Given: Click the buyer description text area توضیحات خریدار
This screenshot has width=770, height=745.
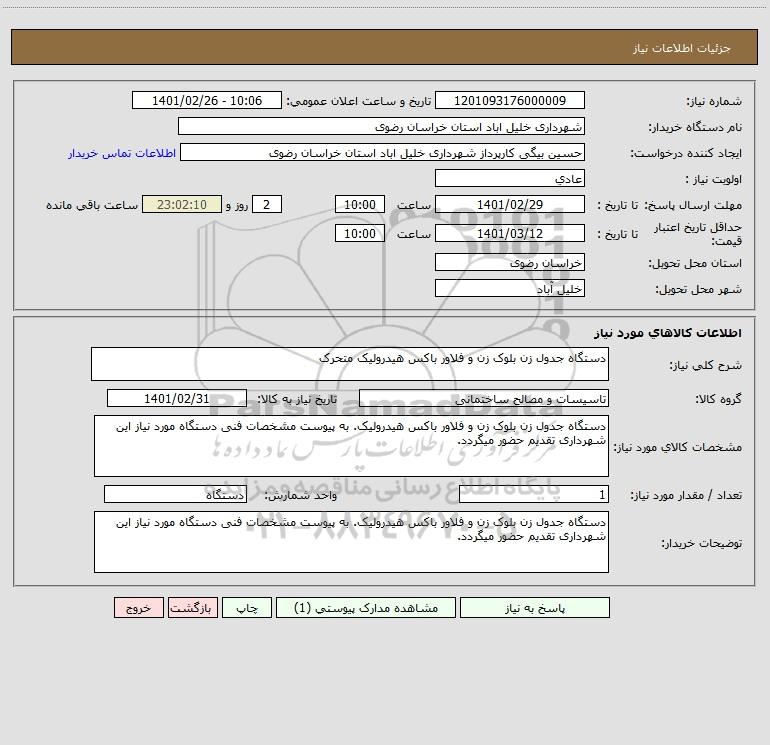Looking at the screenshot, I should 351,542.
